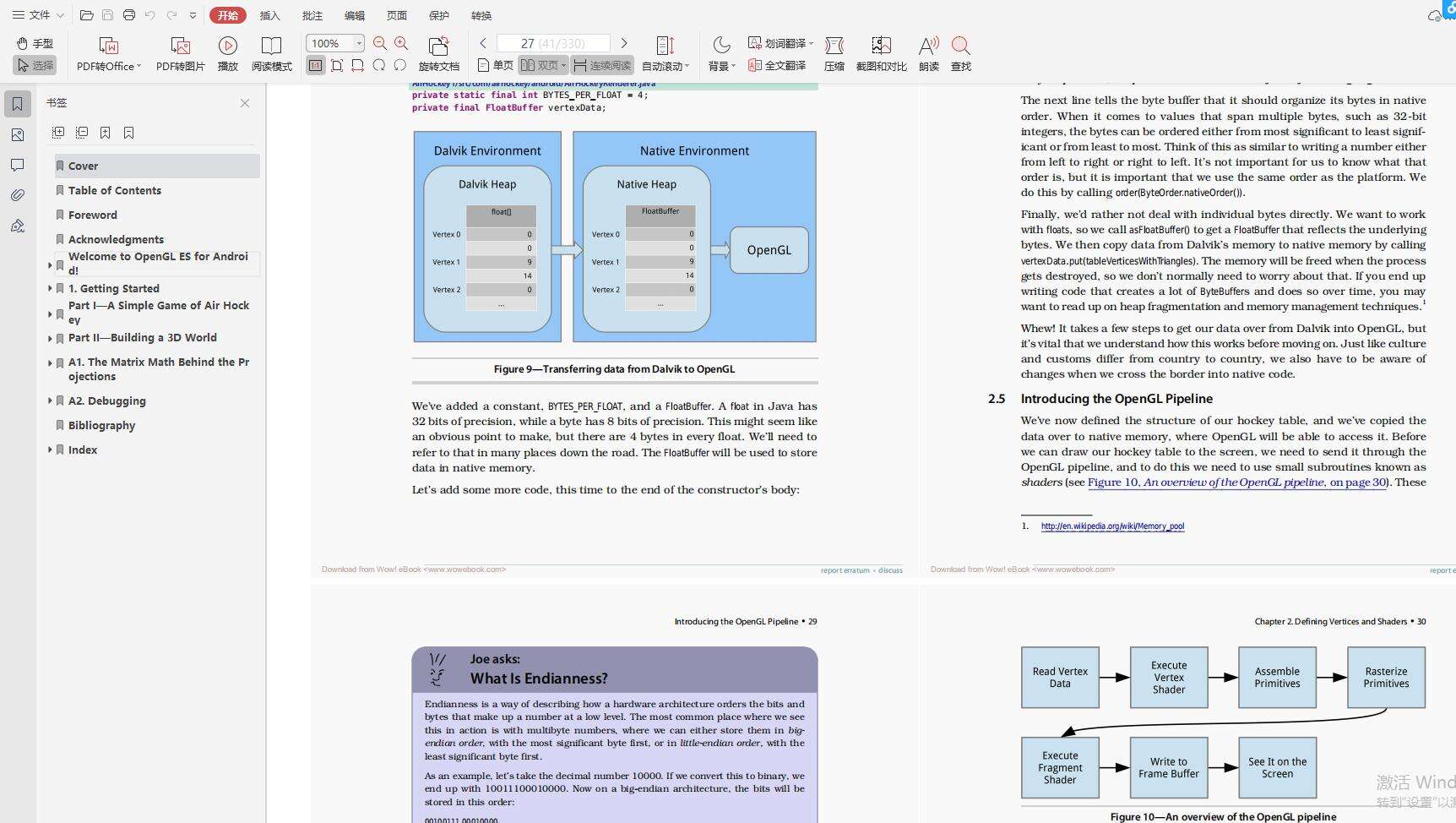Switch to 单页 single page layout

coord(495,65)
